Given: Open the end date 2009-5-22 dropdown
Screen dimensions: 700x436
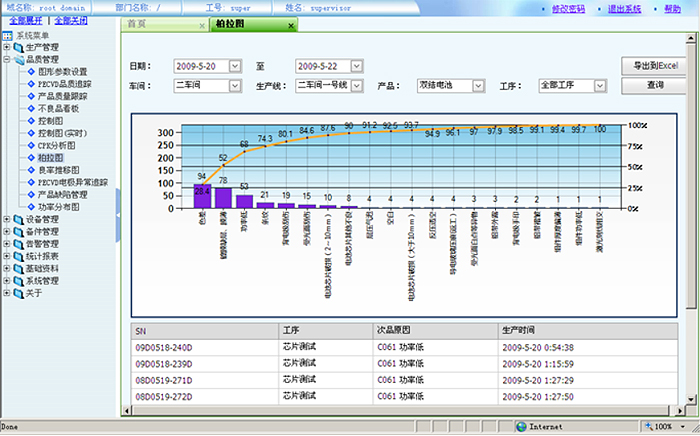Looking at the screenshot, I should coord(356,66).
